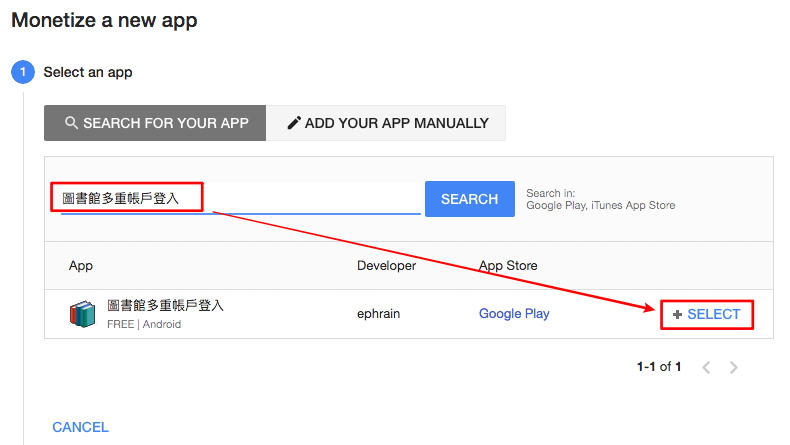Click the app title 圖書館多重帳戶登入 in results
The width and height of the screenshot is (790, 445).
tap(165, 305)
